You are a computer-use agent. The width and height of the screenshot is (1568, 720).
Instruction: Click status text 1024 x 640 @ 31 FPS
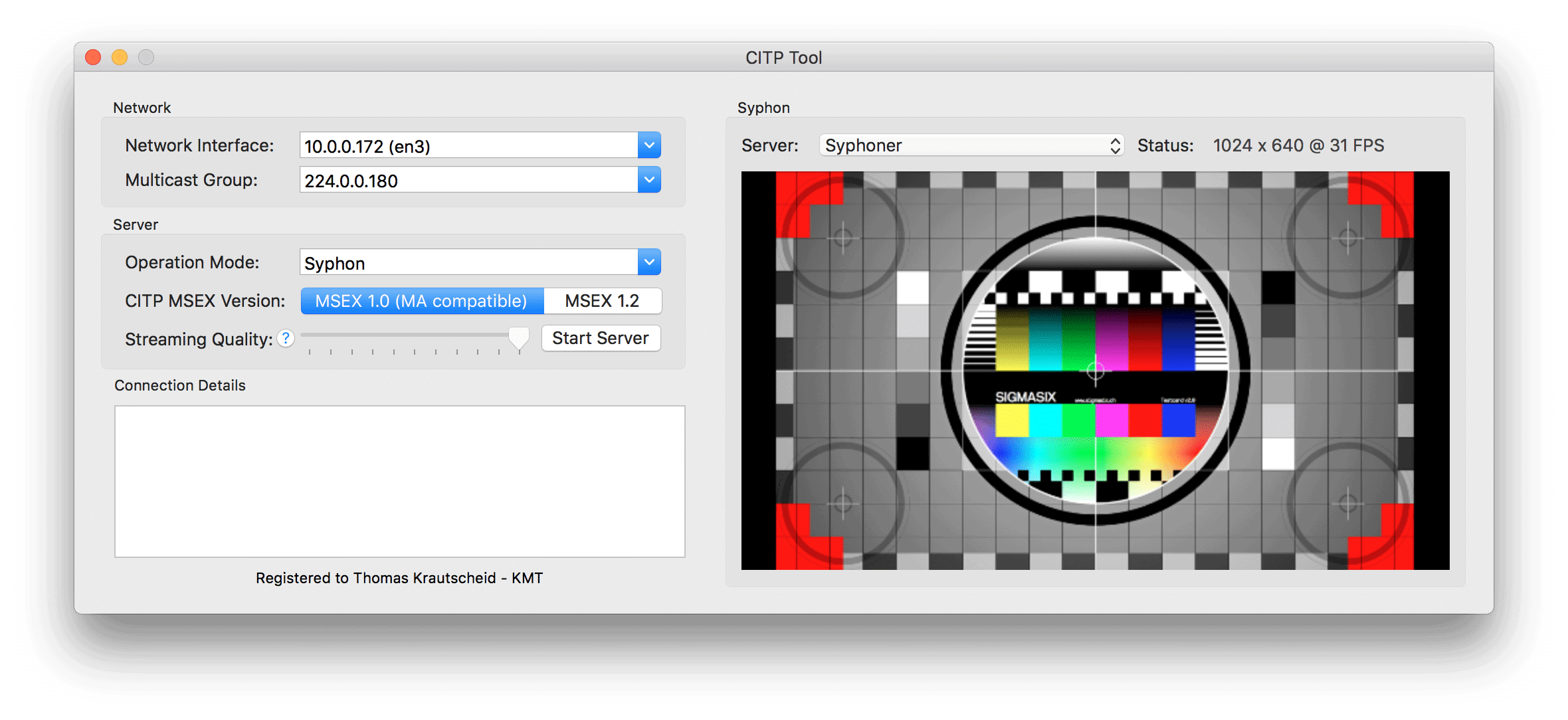click(1298, 145)
